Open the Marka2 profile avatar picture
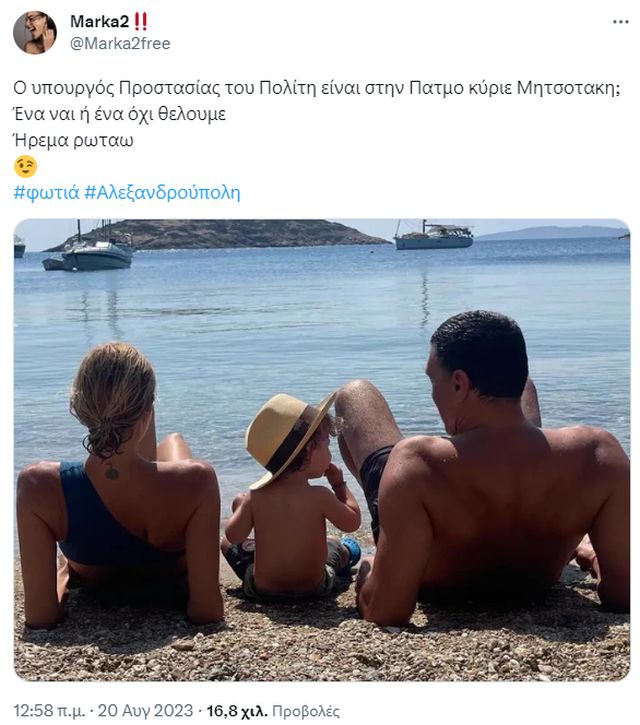640x725 pixels. pyautogui.click(x=35, y=32)
